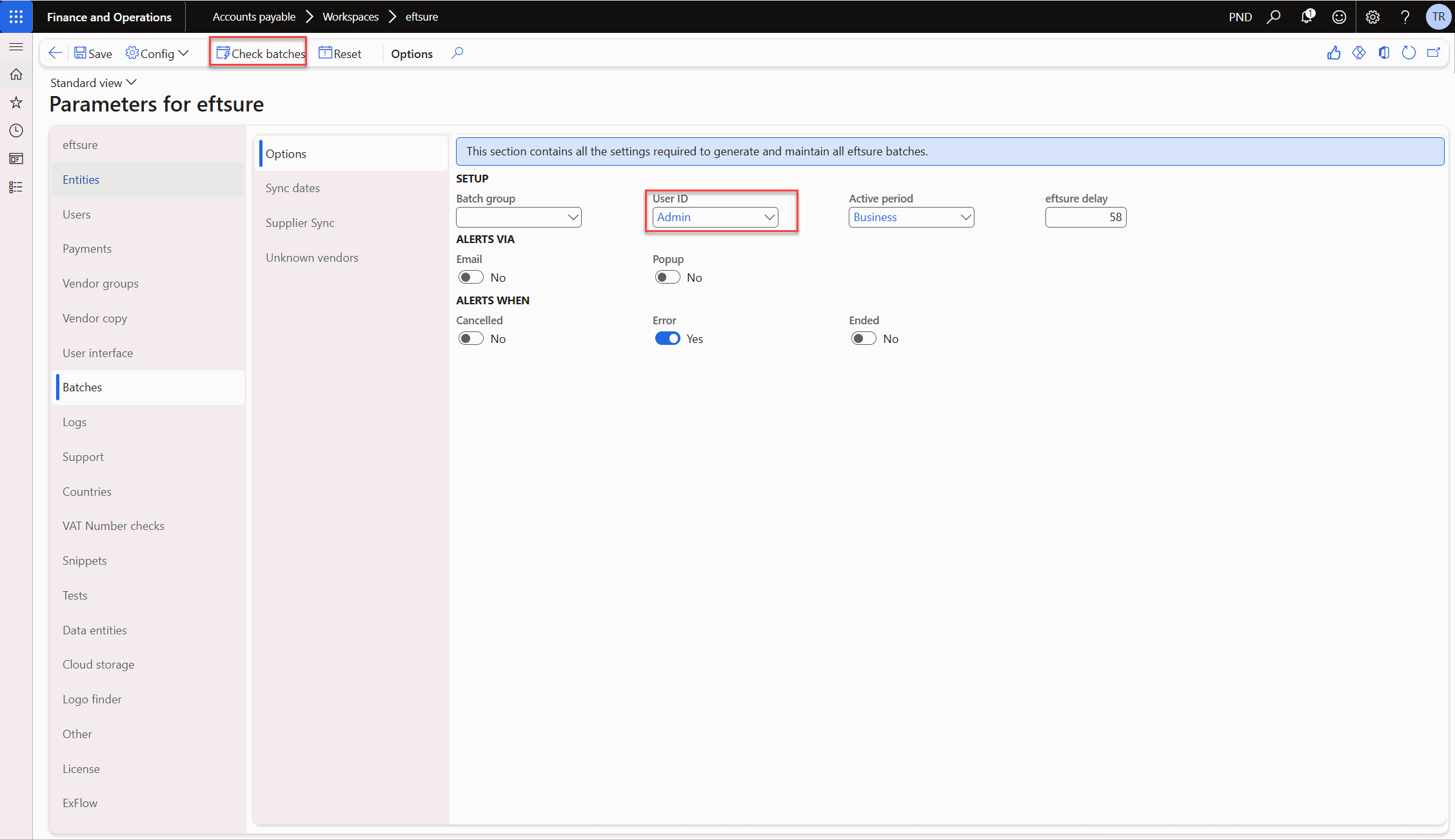This screenshot has width=1455, height=840.
Task: Toggle the Email alert switch
Action: tap(471, 277)
